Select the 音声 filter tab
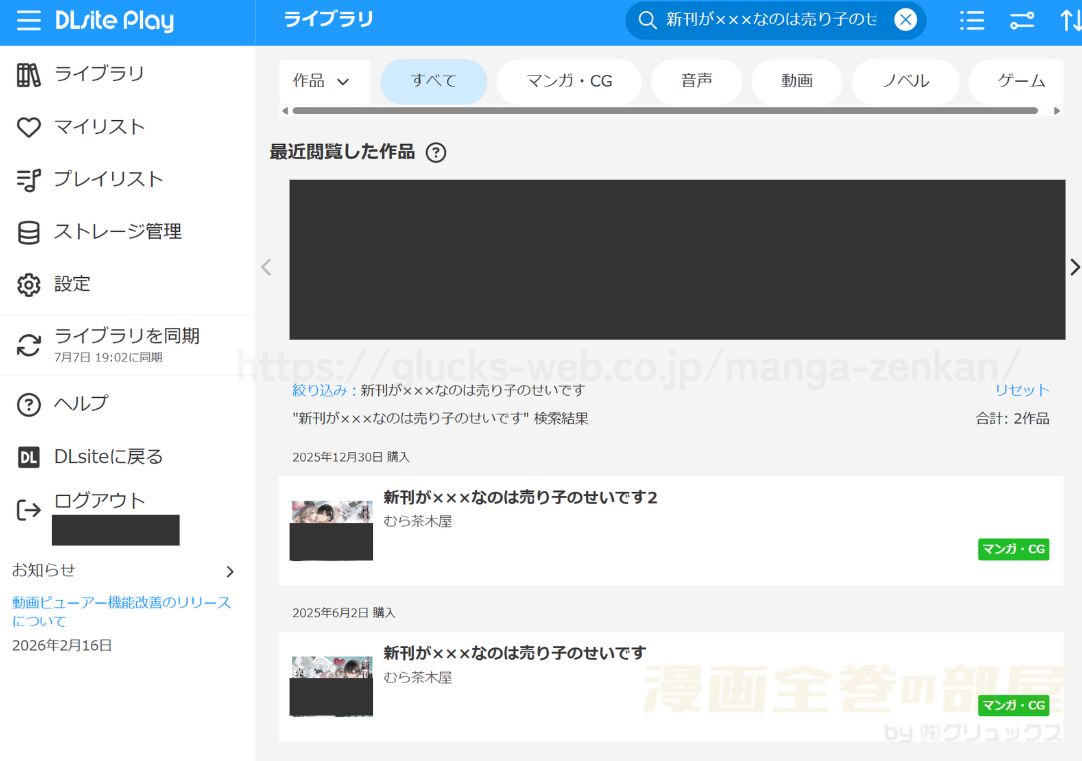Viewport: 1082px width, 761px height. click(696, 81)
